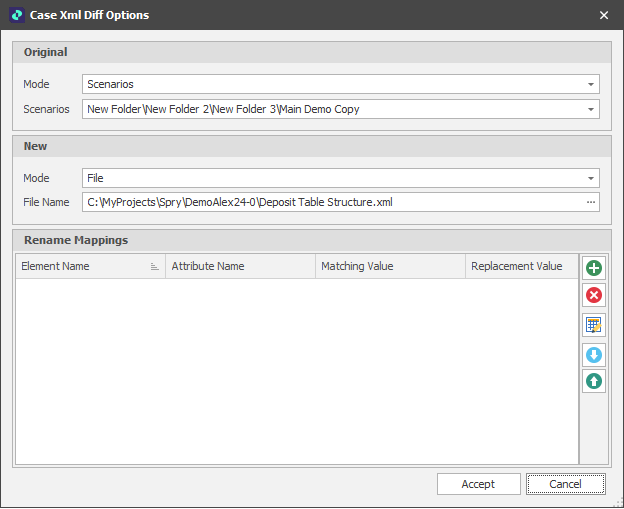Click the Element Name sort indicator
Image resolution: width=624 pixels, height=509 pixels.
tap(155, 267)
